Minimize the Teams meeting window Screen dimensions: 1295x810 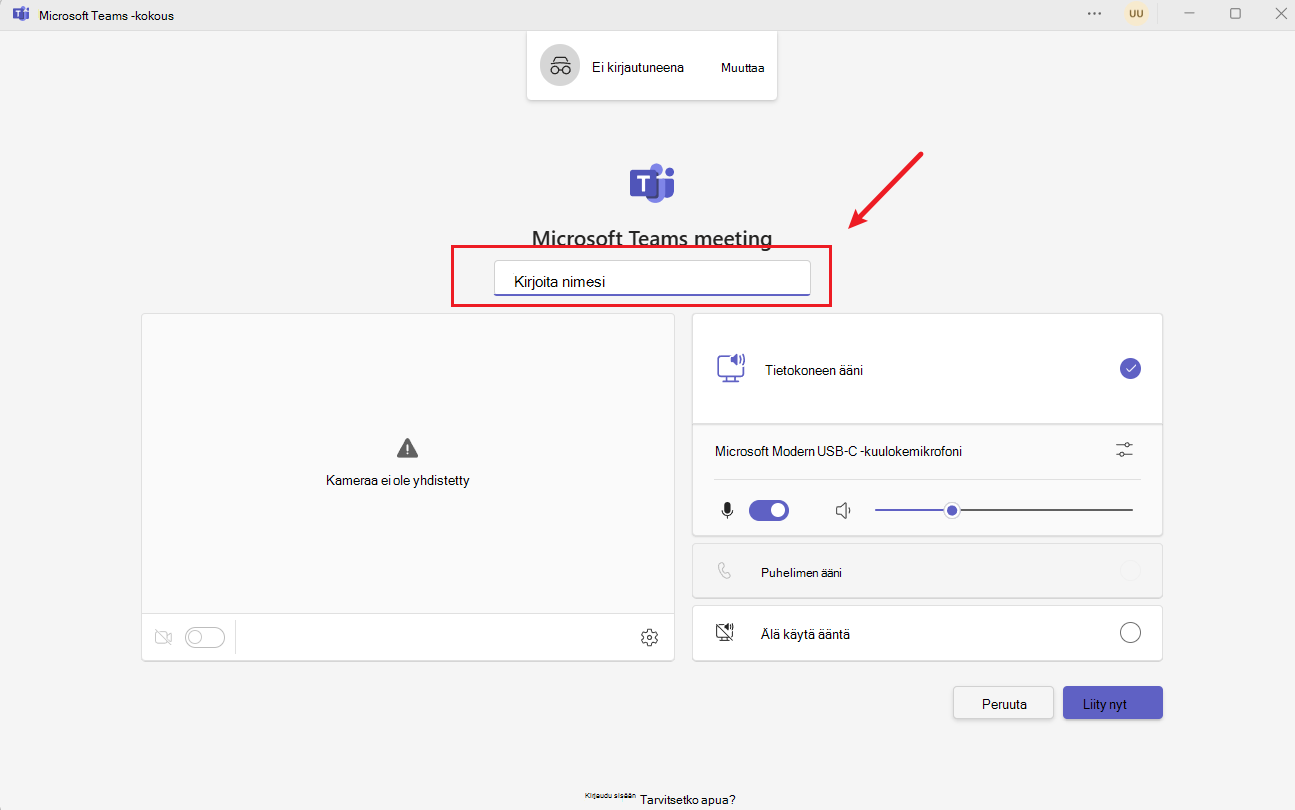[1189, 14]
